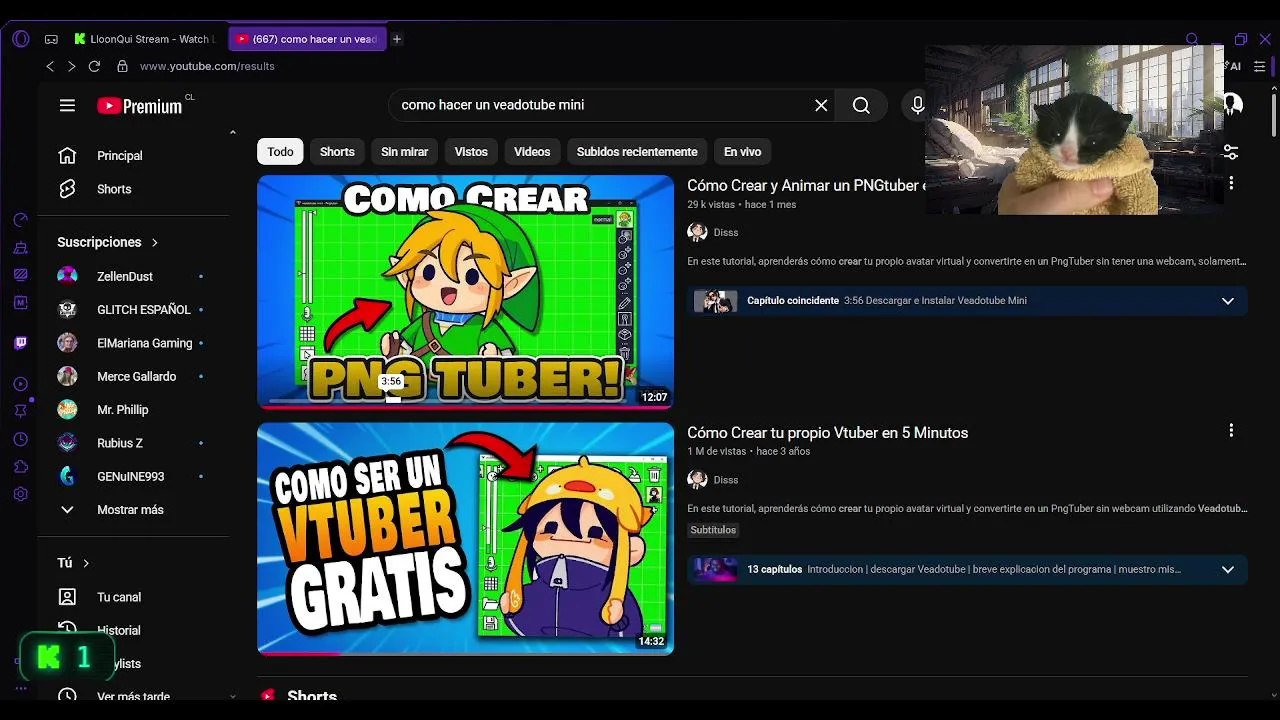Click the 3:56 chapter timestamp marker
Image resolution: width=1280 pixels, height=720 pixels.
[x=391, y=381]
